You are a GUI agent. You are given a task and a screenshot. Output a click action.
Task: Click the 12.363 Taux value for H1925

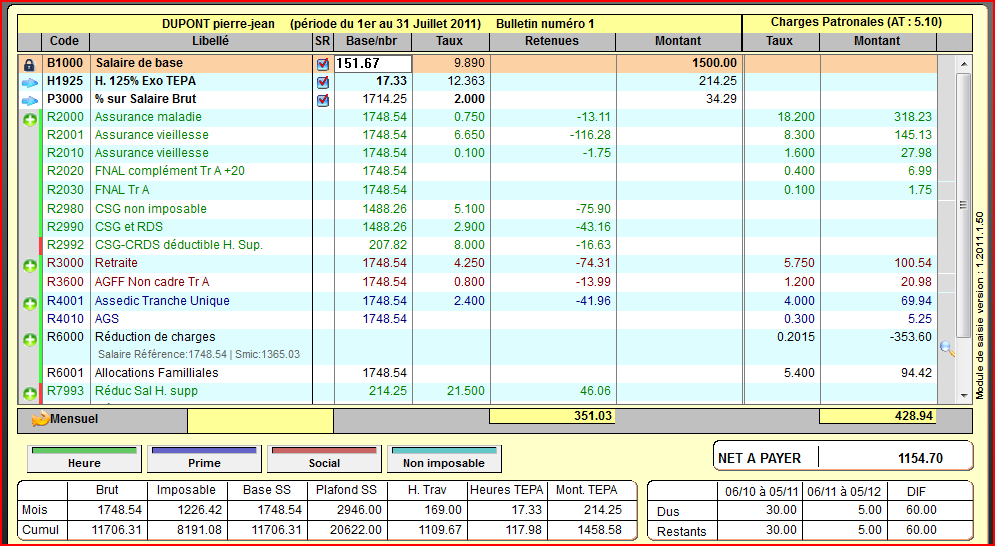click(466, 81)
